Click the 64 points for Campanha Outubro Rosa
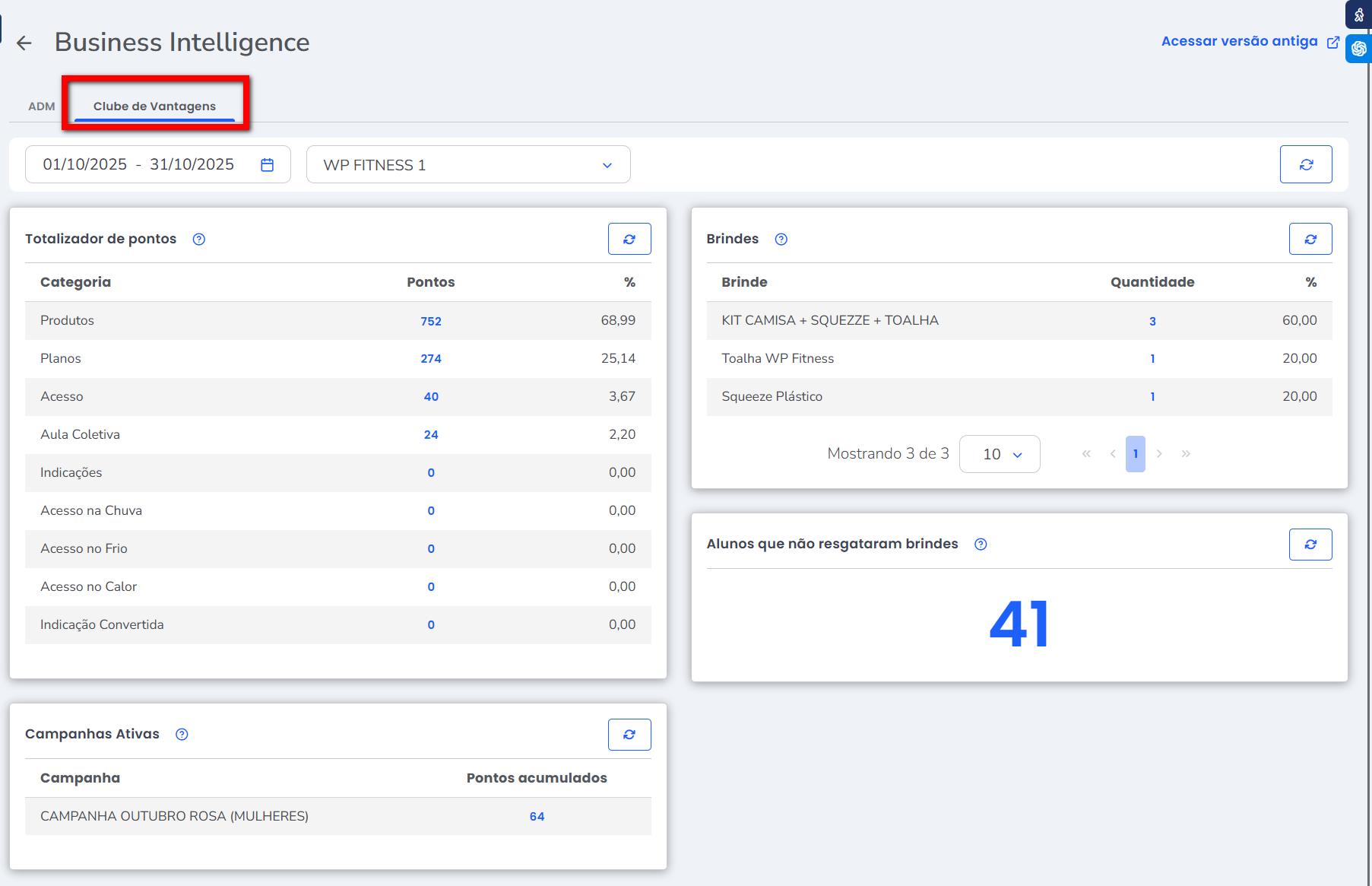 [537, 817]
